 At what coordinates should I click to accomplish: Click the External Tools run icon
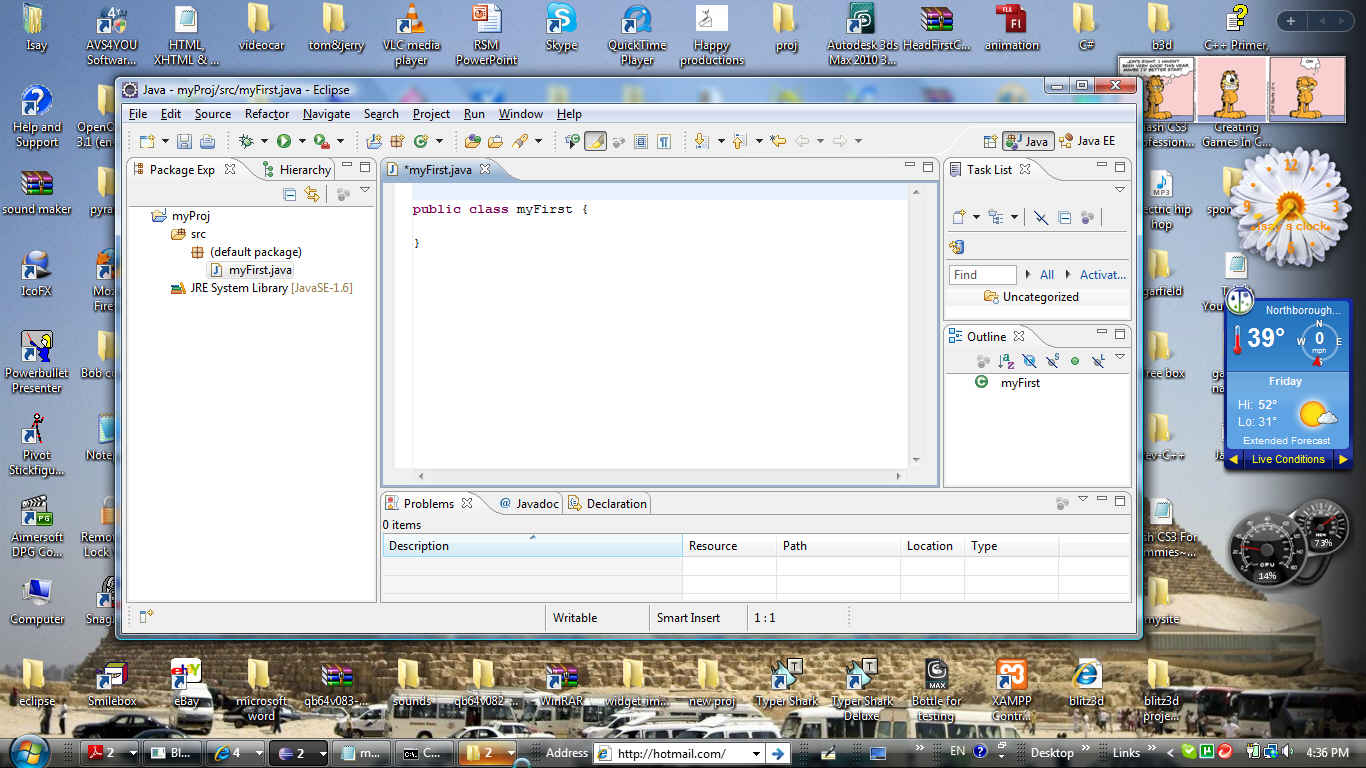point(322,141)
